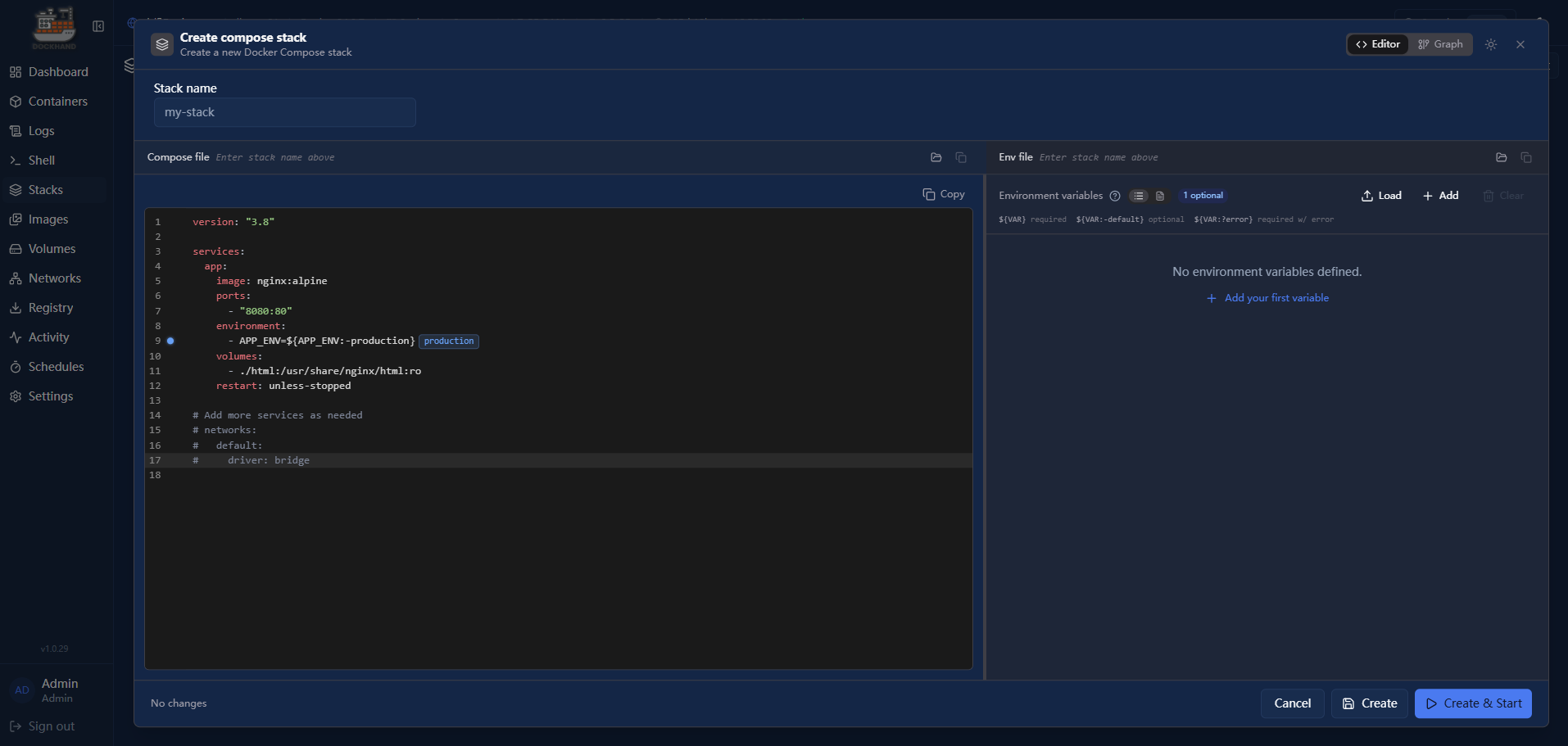Viewport: 1568px width, 746px height.
Task: Click the html volume mapping line
Action: [x=324, y=371]
